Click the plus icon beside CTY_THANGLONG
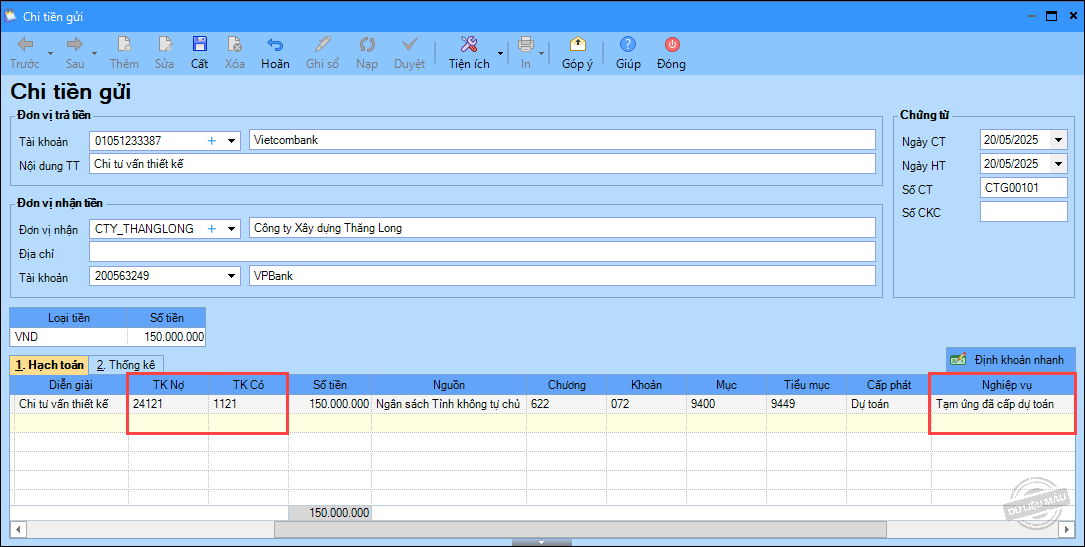 [211, 228]
